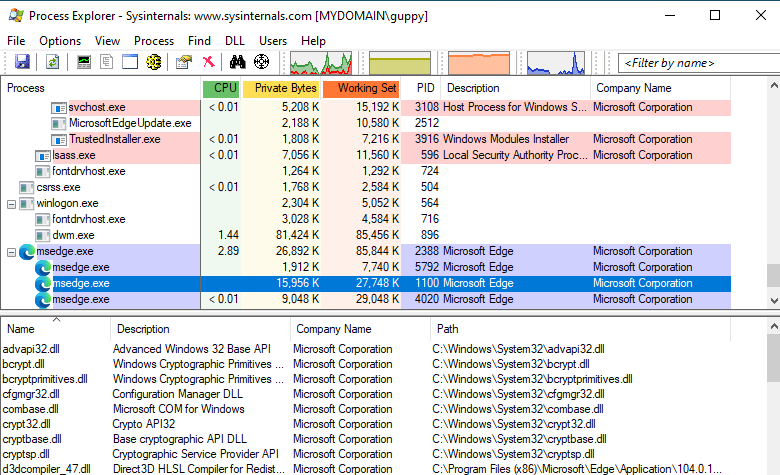Open the Help menu
Screen dimensions: 780x475
tap(313, 41)
